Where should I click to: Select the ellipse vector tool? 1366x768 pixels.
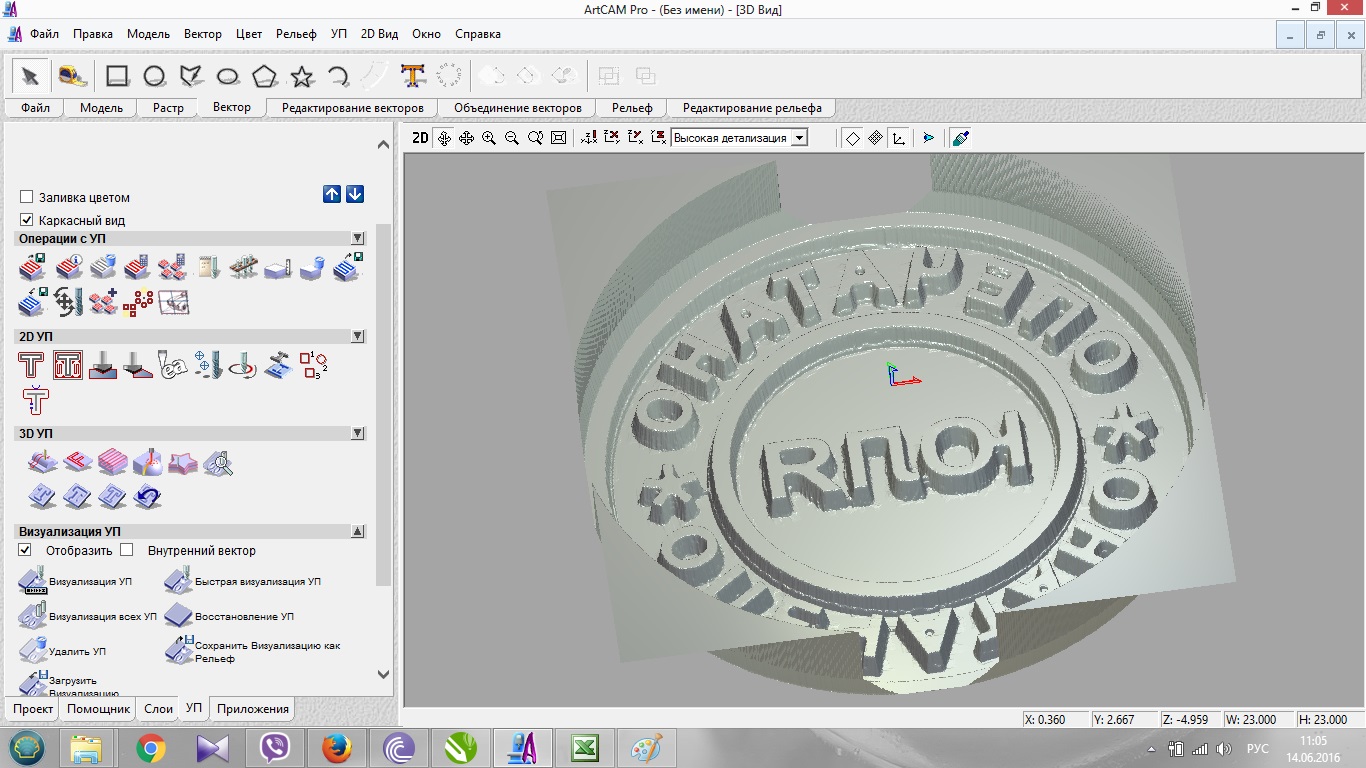point(228,76)
